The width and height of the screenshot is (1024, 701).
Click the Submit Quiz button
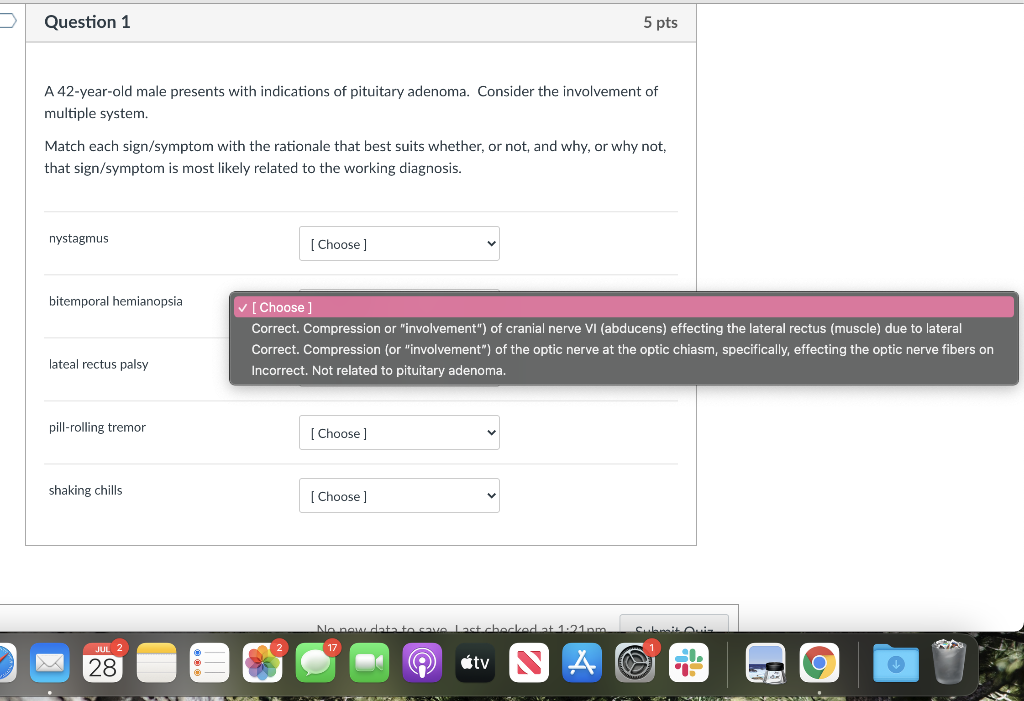pos(674,624)
